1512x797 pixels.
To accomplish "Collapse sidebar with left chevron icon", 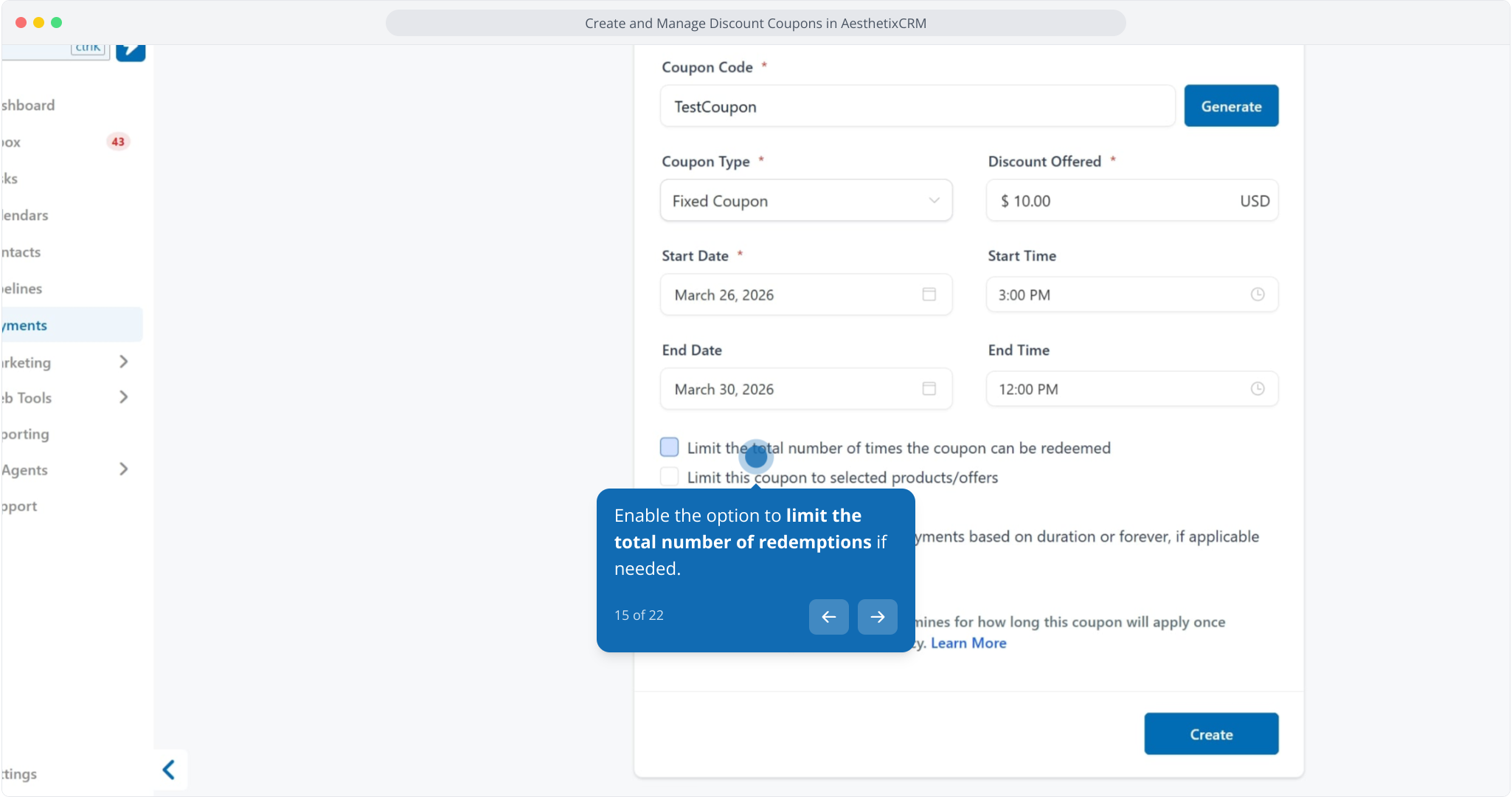I will (x=169, y=770).
